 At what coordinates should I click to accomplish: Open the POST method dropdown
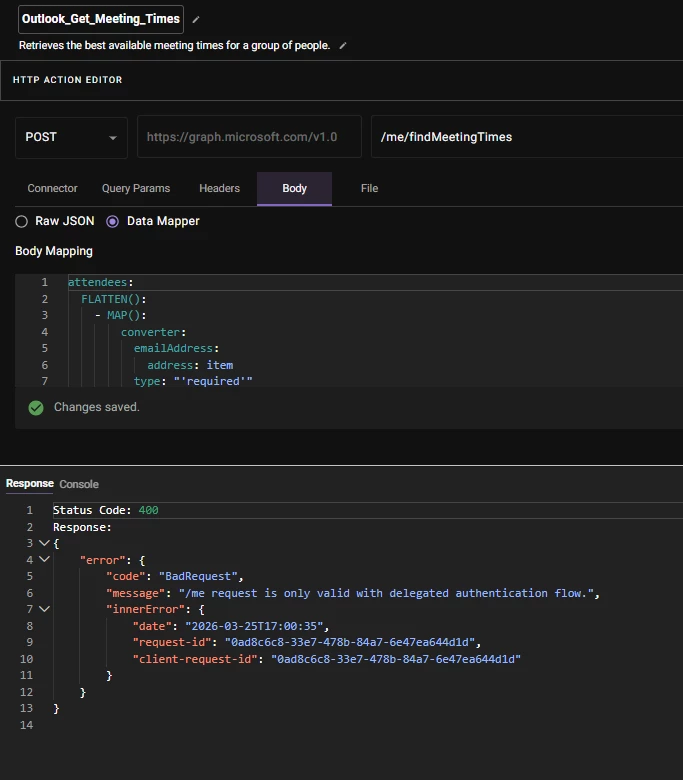[71, 137]
